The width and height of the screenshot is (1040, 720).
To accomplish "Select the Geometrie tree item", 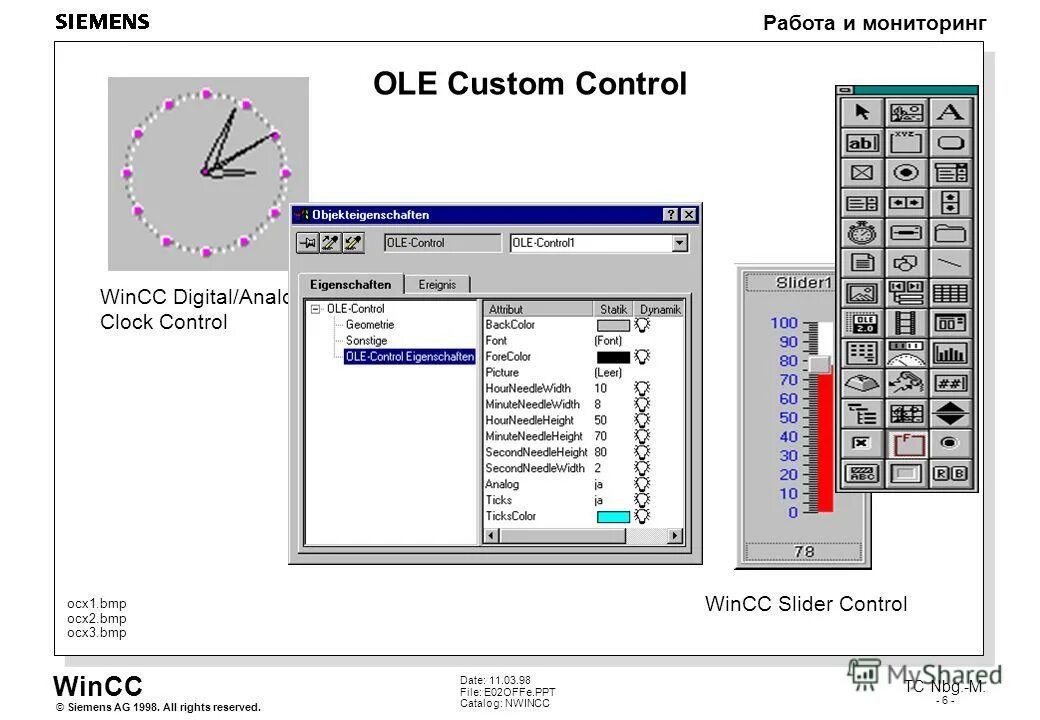I will tap(370, 325).
